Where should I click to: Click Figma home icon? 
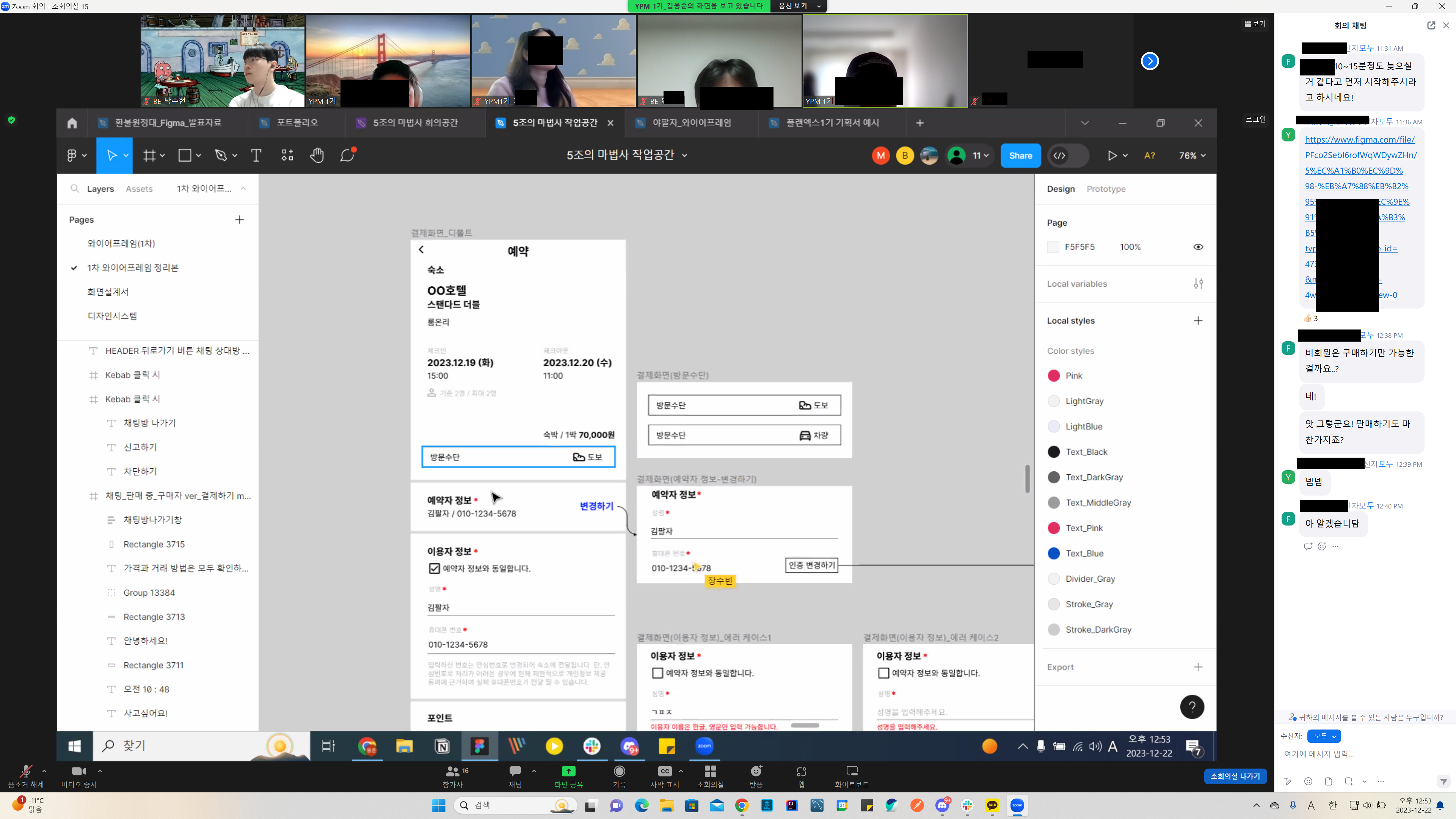click(x=72, y=123)
